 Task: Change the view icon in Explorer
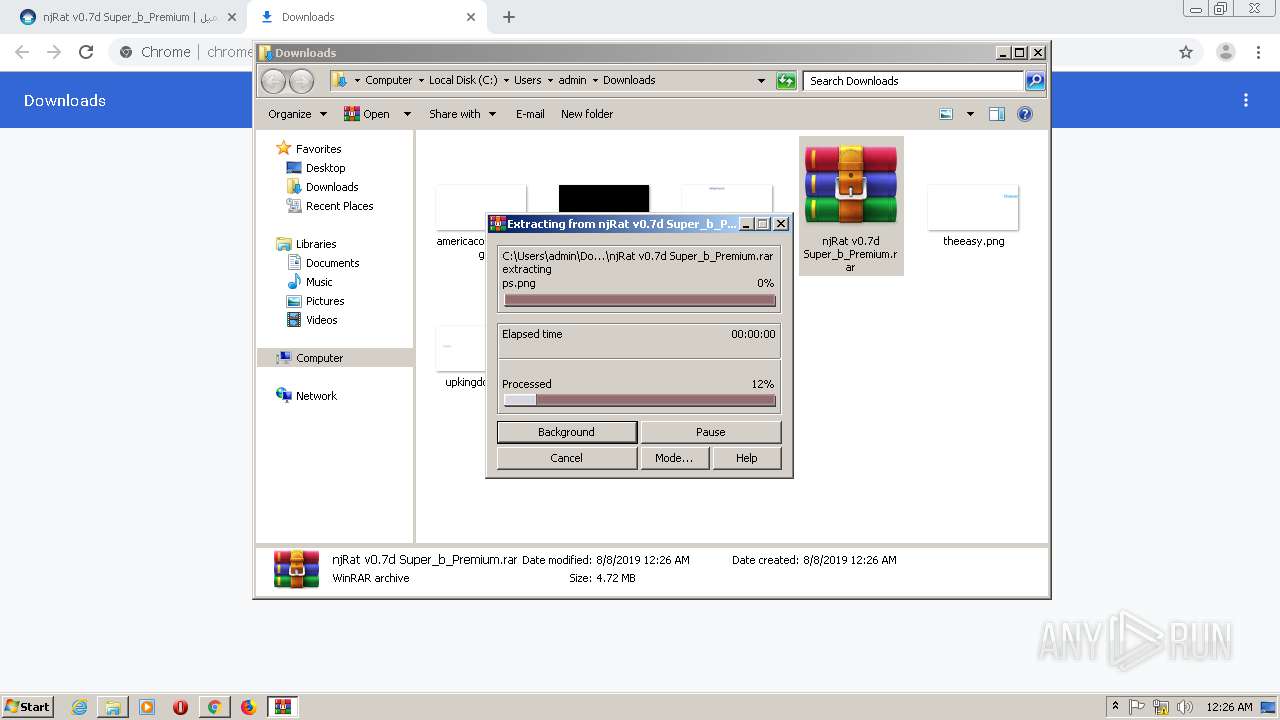pyautogui.click(x=946, y=114)
